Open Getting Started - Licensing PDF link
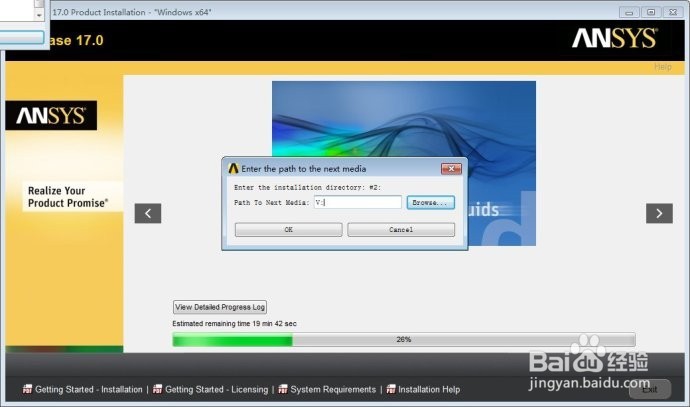690x407 pixels. point(211,389)
